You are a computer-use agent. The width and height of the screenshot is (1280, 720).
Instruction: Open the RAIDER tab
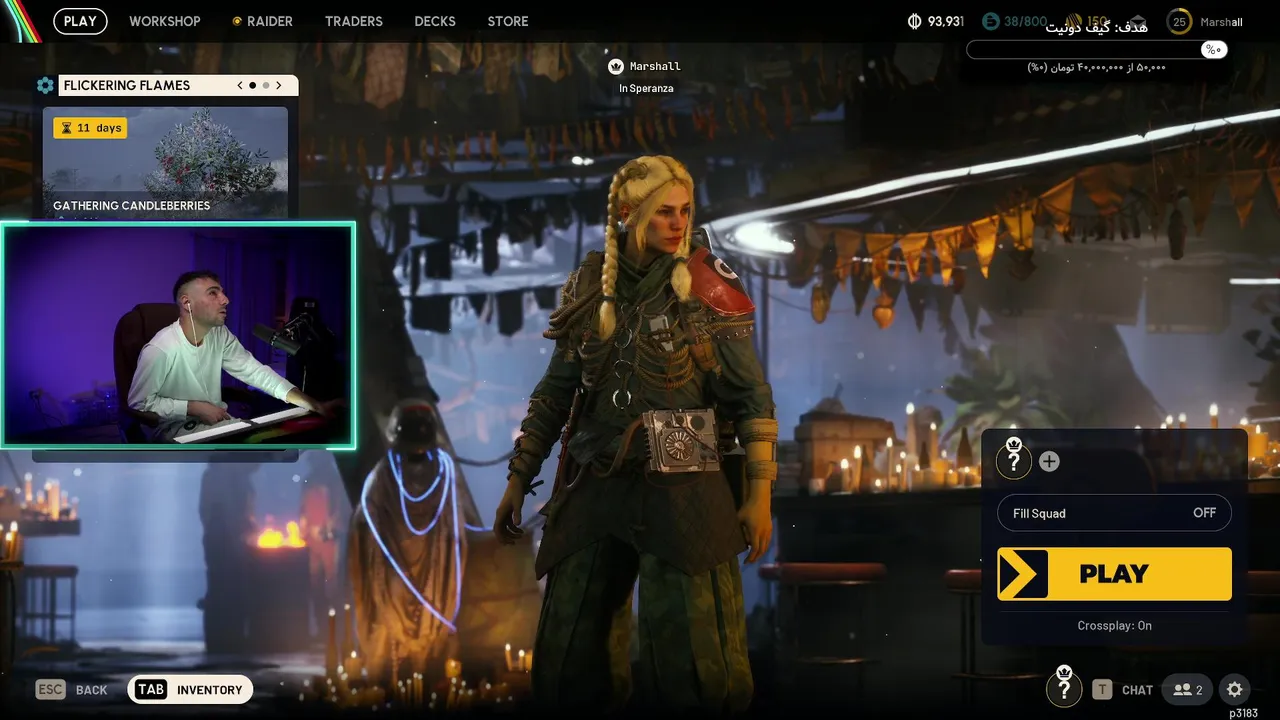click(x=263, y=21)
